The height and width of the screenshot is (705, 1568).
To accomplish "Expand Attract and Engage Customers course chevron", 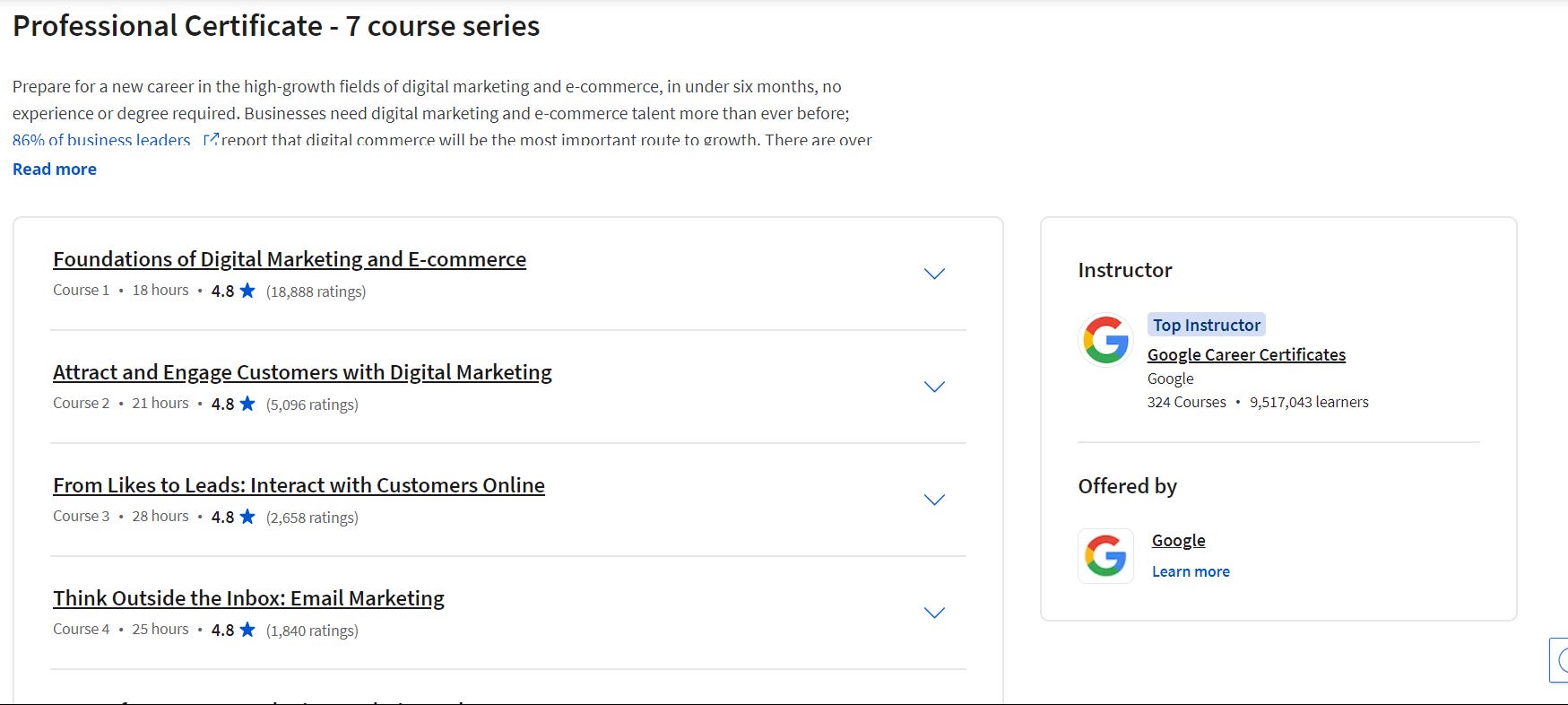I will point(934,387).
